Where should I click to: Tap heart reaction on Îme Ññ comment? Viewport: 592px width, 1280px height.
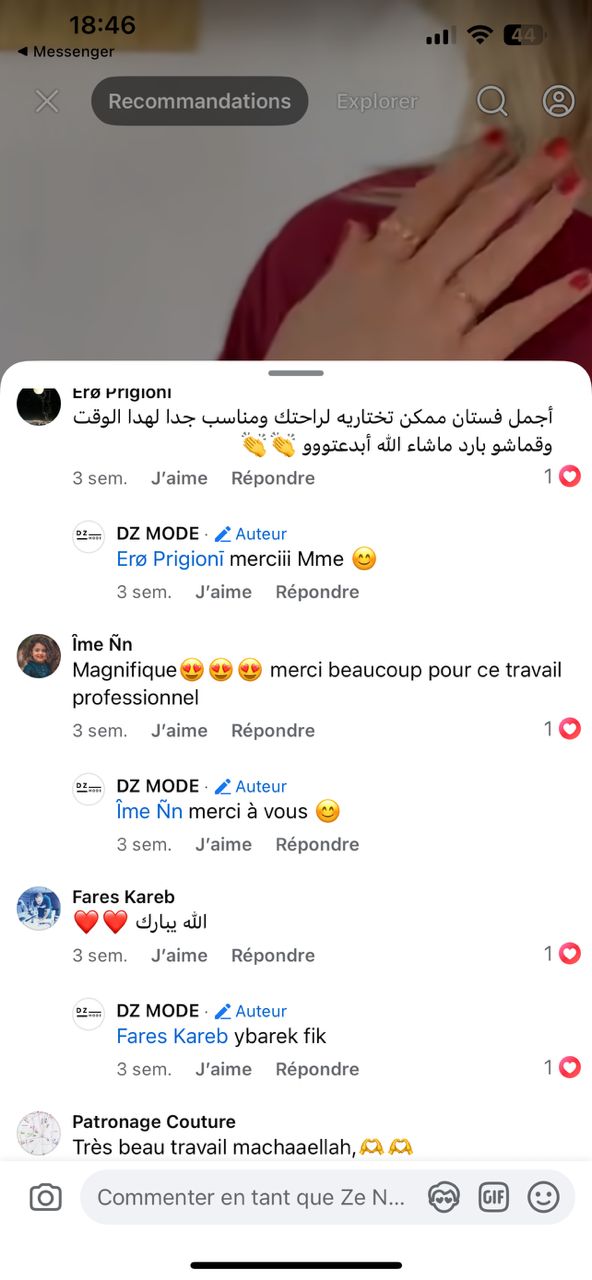(569, 729)
